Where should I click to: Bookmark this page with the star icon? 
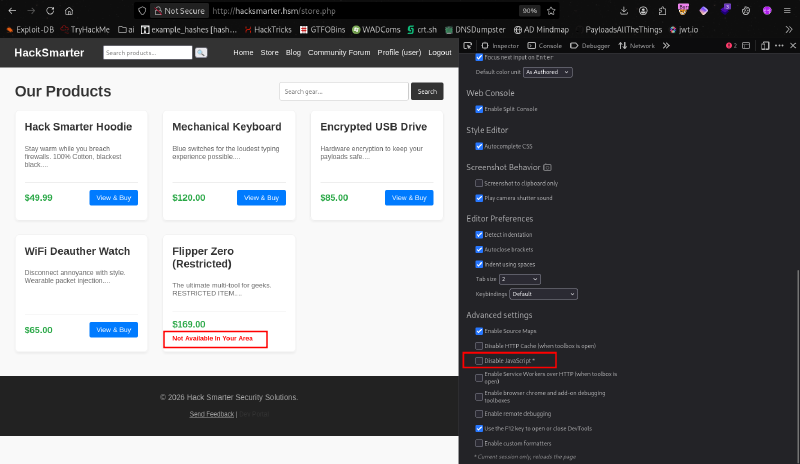tap(551, 11)
